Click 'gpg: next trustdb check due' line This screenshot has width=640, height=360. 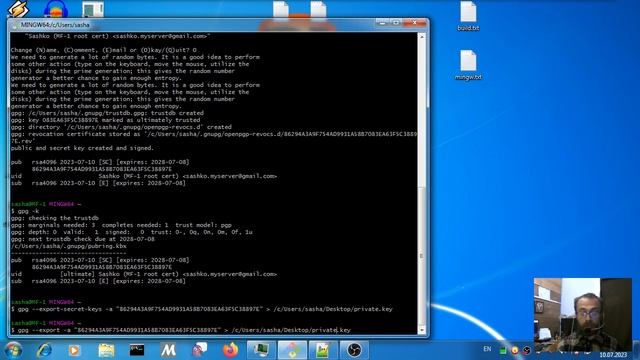coord(83,239)
